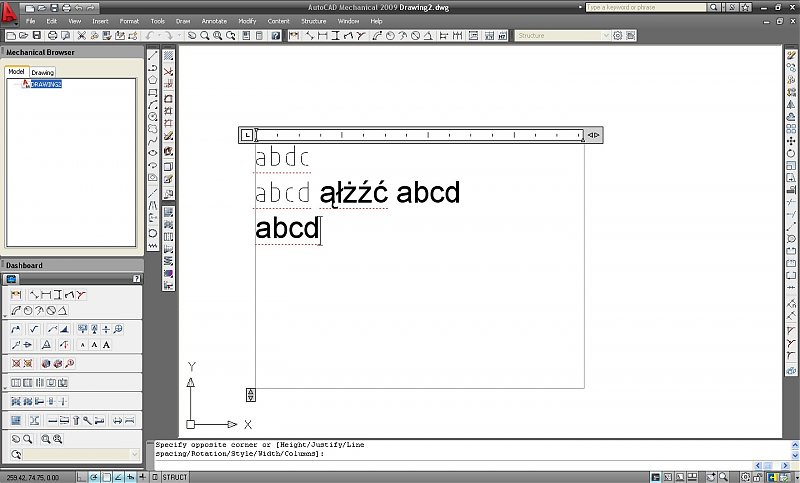Image resolution: width=800 pixels, height=483 pixels.
Task: Click the status bar magnifier icon
Action: pyautogui.click(x=723, y=477)
